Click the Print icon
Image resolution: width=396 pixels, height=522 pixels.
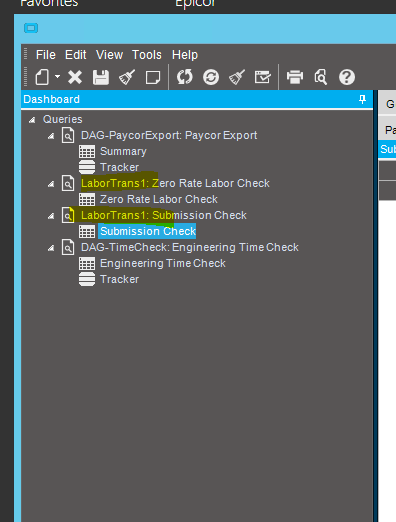(x=295, y=77)
